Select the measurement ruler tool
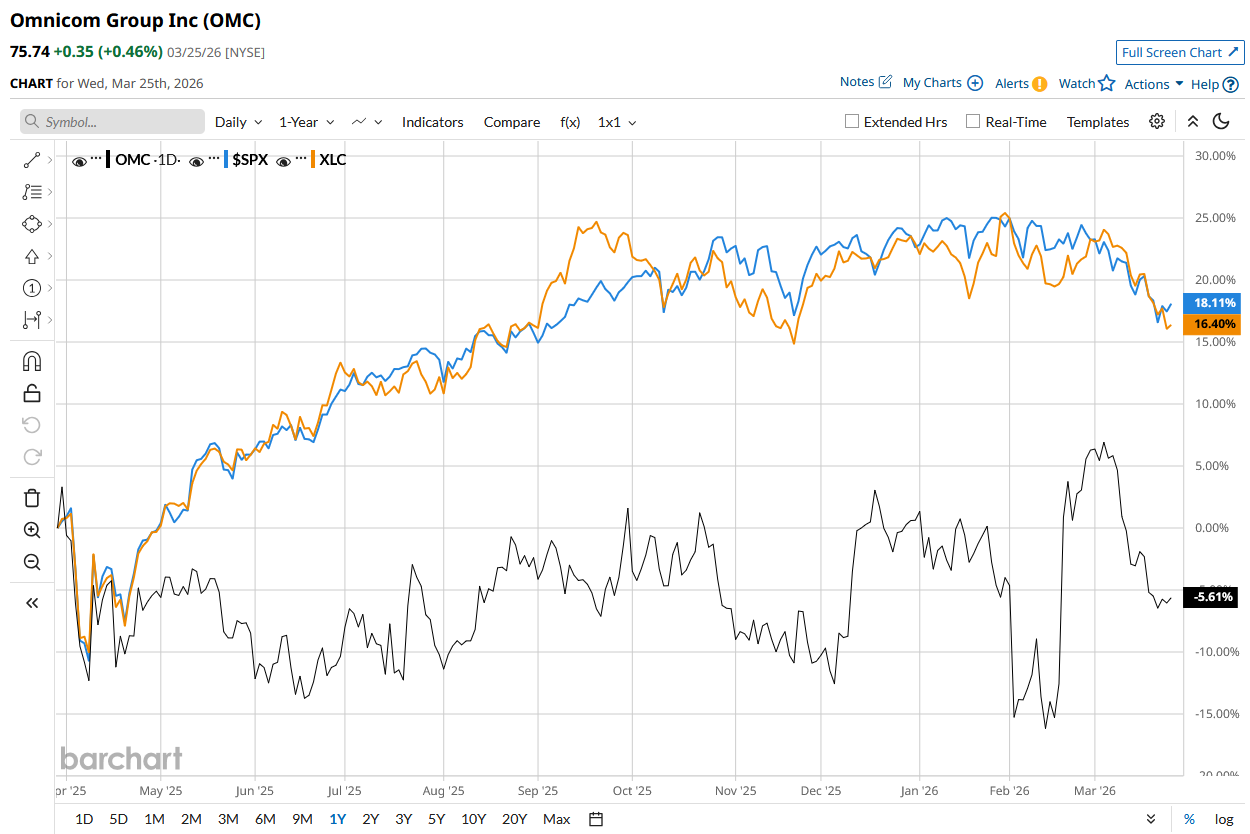 31,320
